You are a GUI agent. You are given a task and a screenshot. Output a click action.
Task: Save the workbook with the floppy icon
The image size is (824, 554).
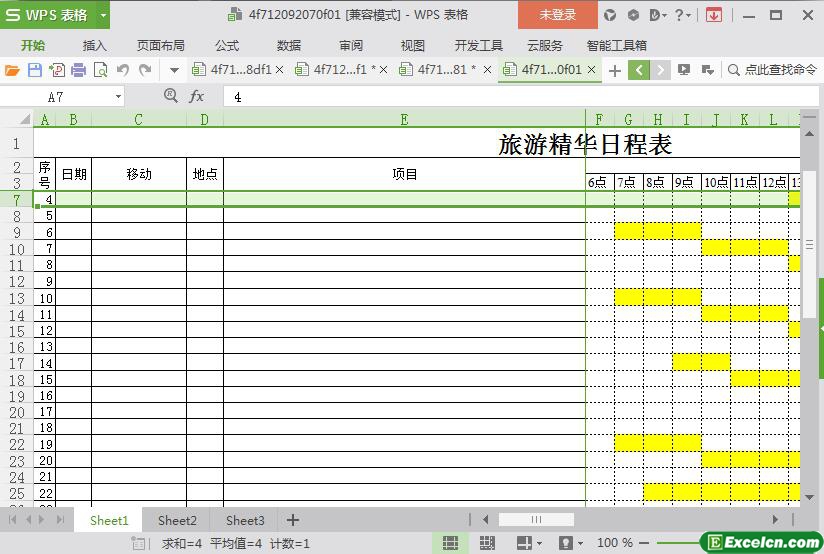click(x=35, y=69)
